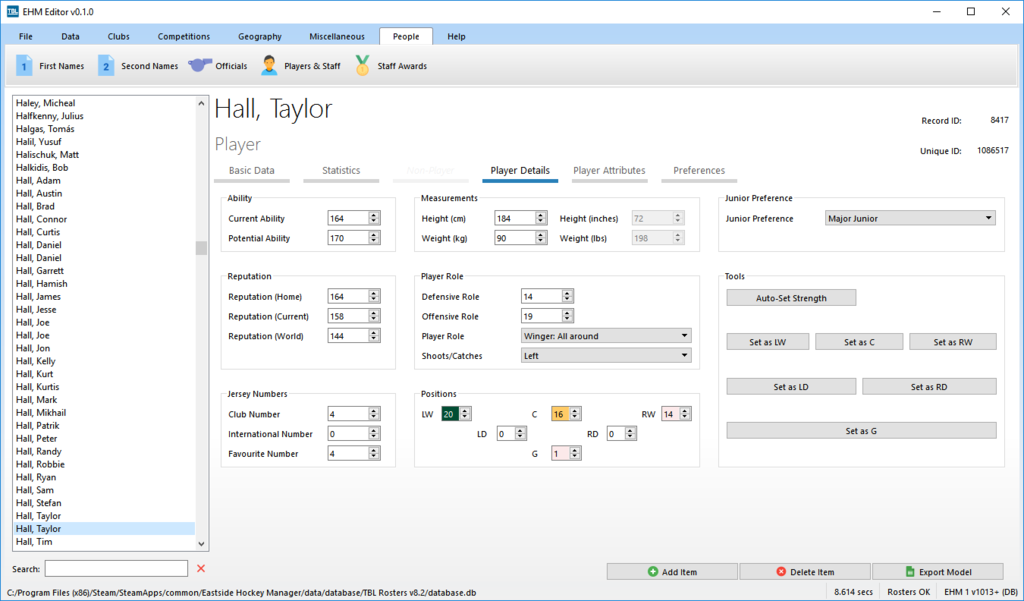Open the Data menu
This screenshot has height=601, width=1024.
point(70,37)
